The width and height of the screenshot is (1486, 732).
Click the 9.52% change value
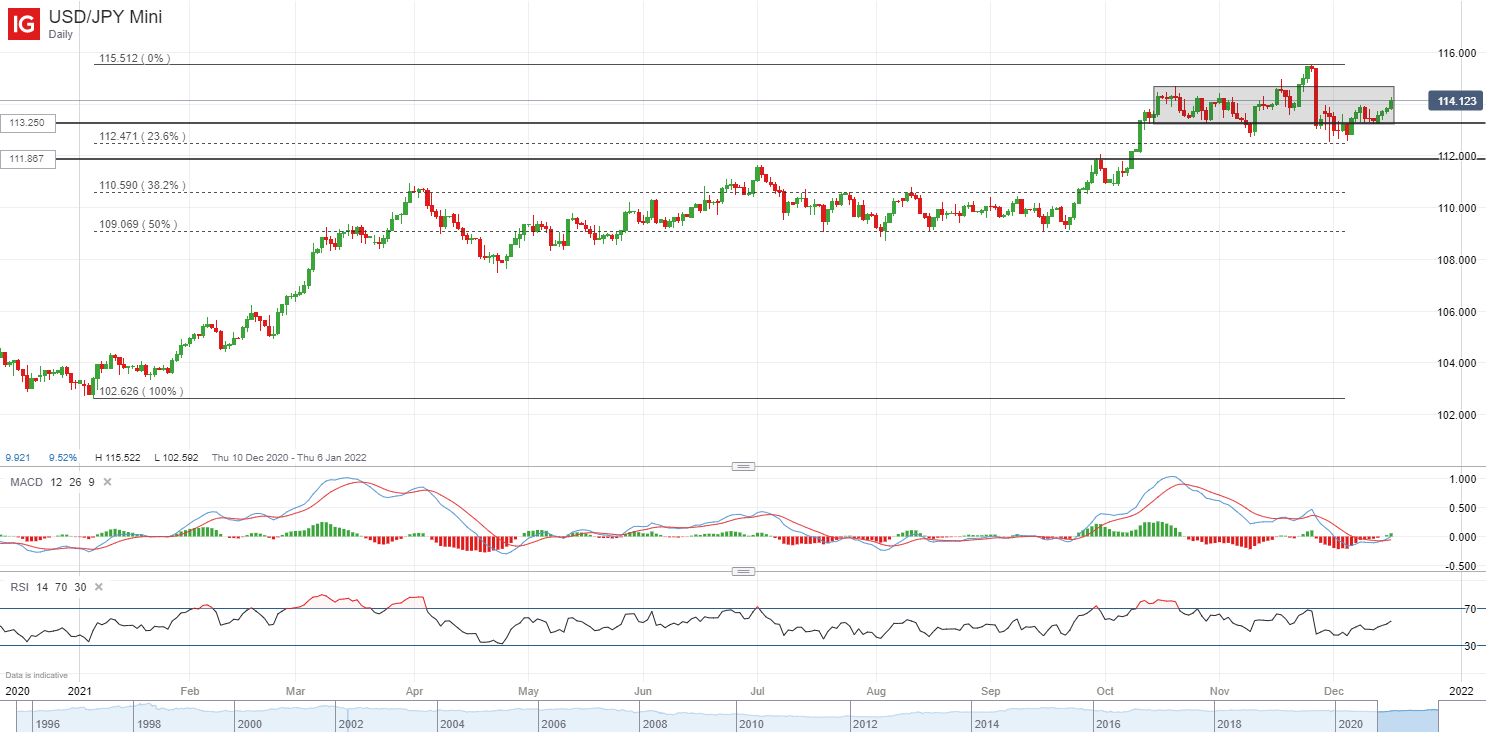click(63, 458)
